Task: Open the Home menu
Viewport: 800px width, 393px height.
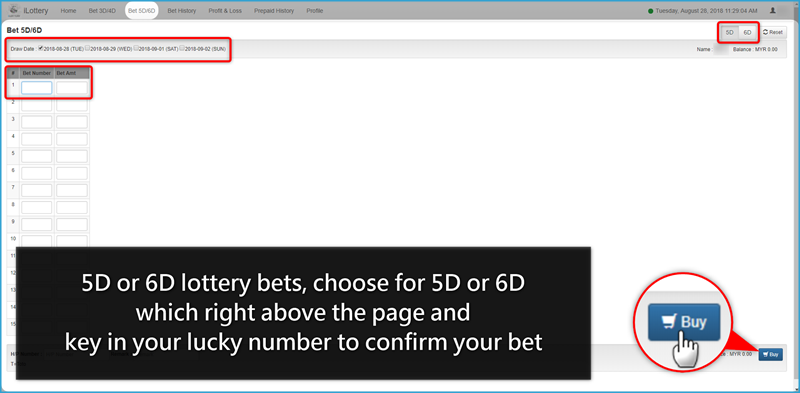Action: (68, 11)
